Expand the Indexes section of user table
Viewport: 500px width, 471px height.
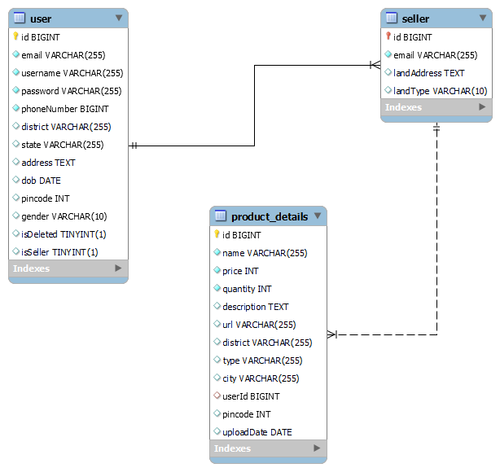pos(118,268)
